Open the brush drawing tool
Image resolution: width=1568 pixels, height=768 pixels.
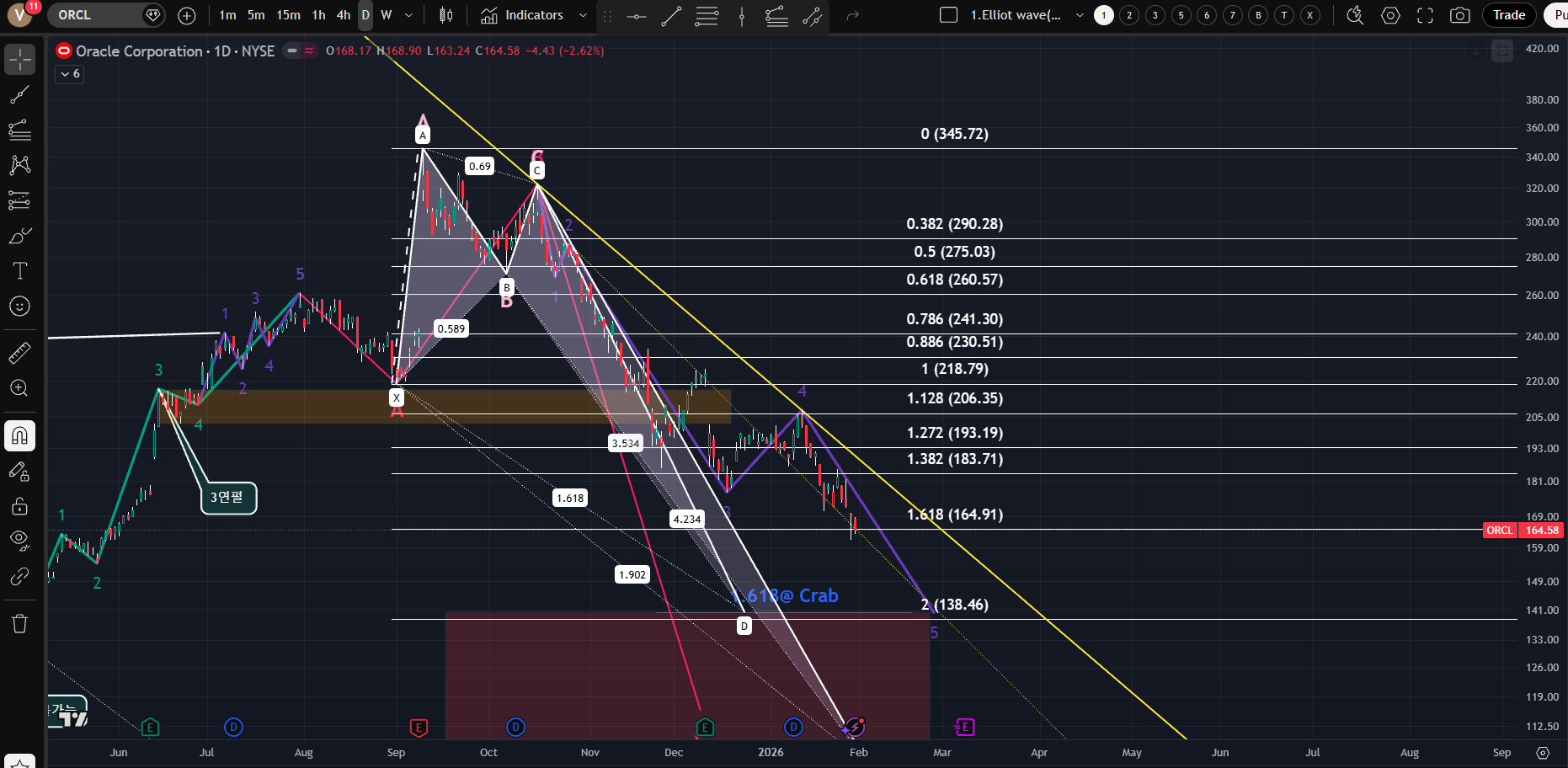(19, 236)
